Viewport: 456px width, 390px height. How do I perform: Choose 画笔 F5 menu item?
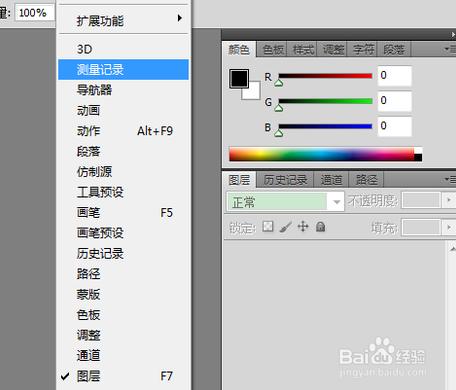(123, 212)
